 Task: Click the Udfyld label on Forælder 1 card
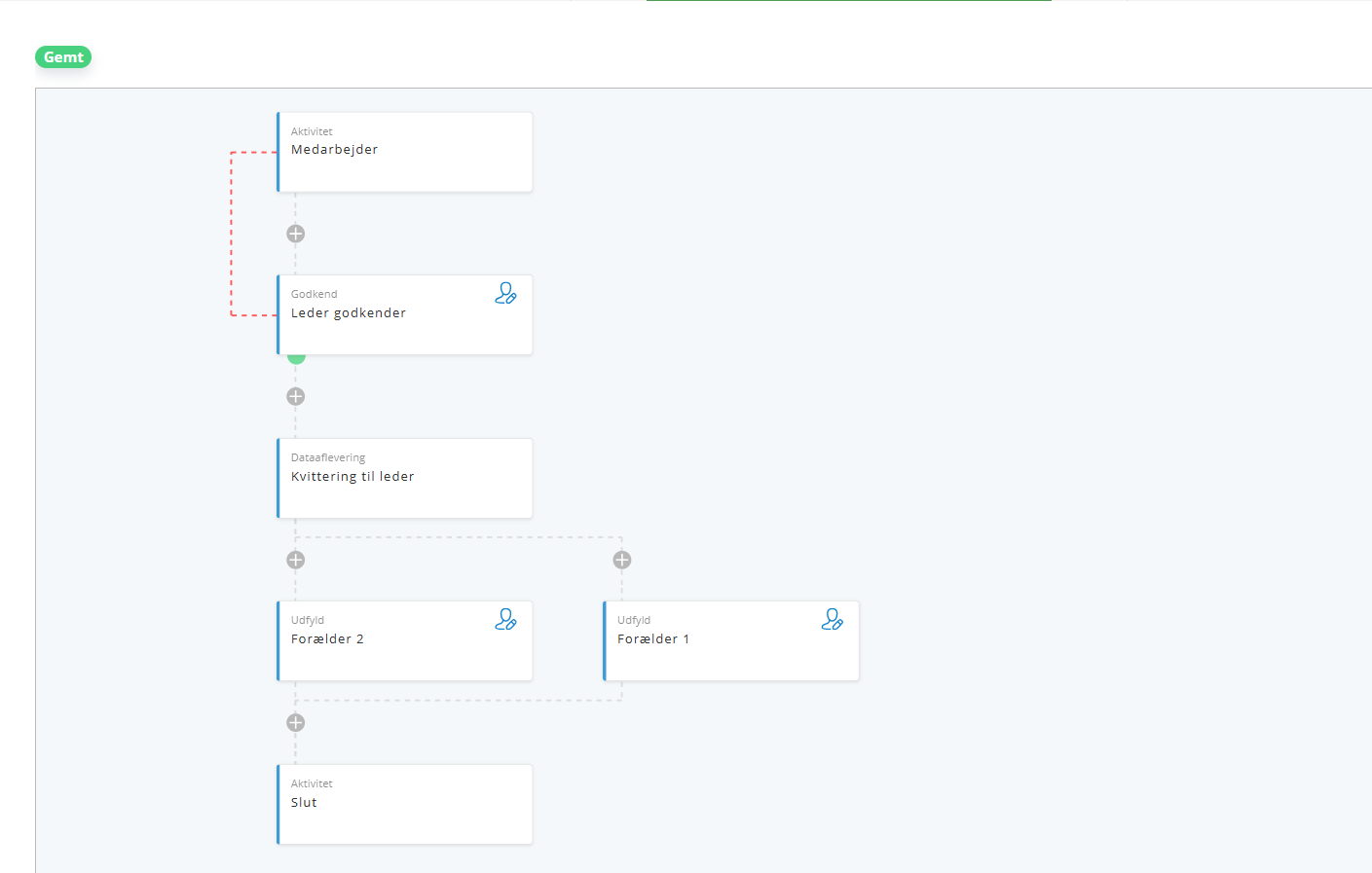point(634,620)
